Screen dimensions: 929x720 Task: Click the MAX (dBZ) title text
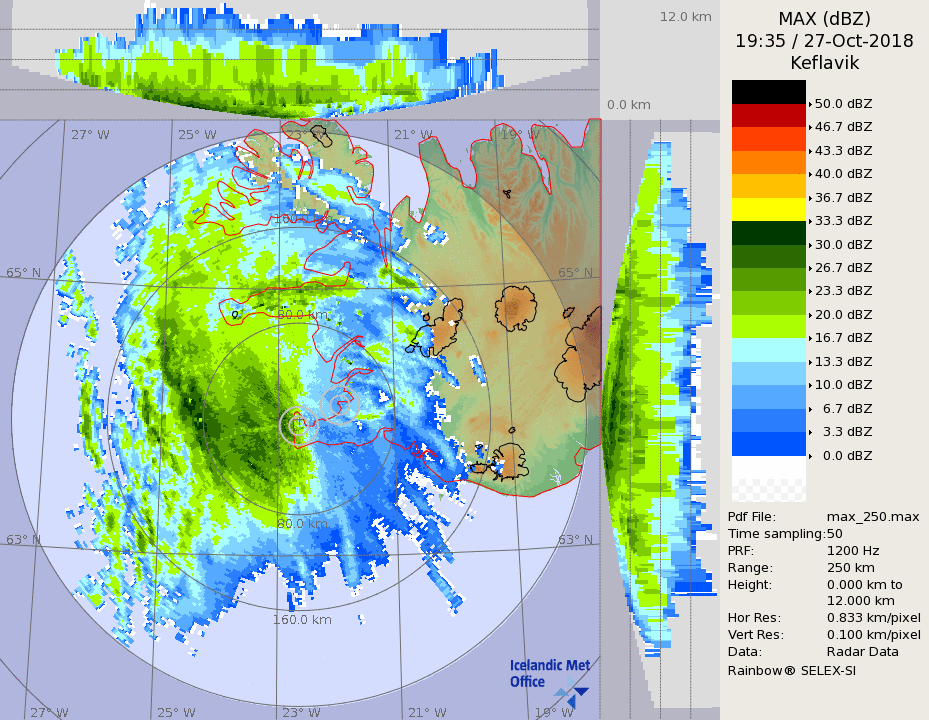[824, 18]
